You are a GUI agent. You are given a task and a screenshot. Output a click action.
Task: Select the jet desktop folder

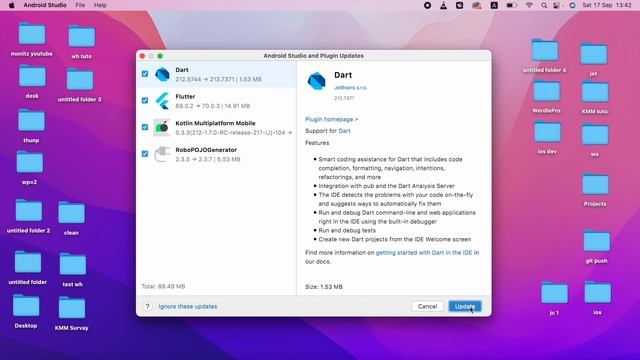click(594, 54)
